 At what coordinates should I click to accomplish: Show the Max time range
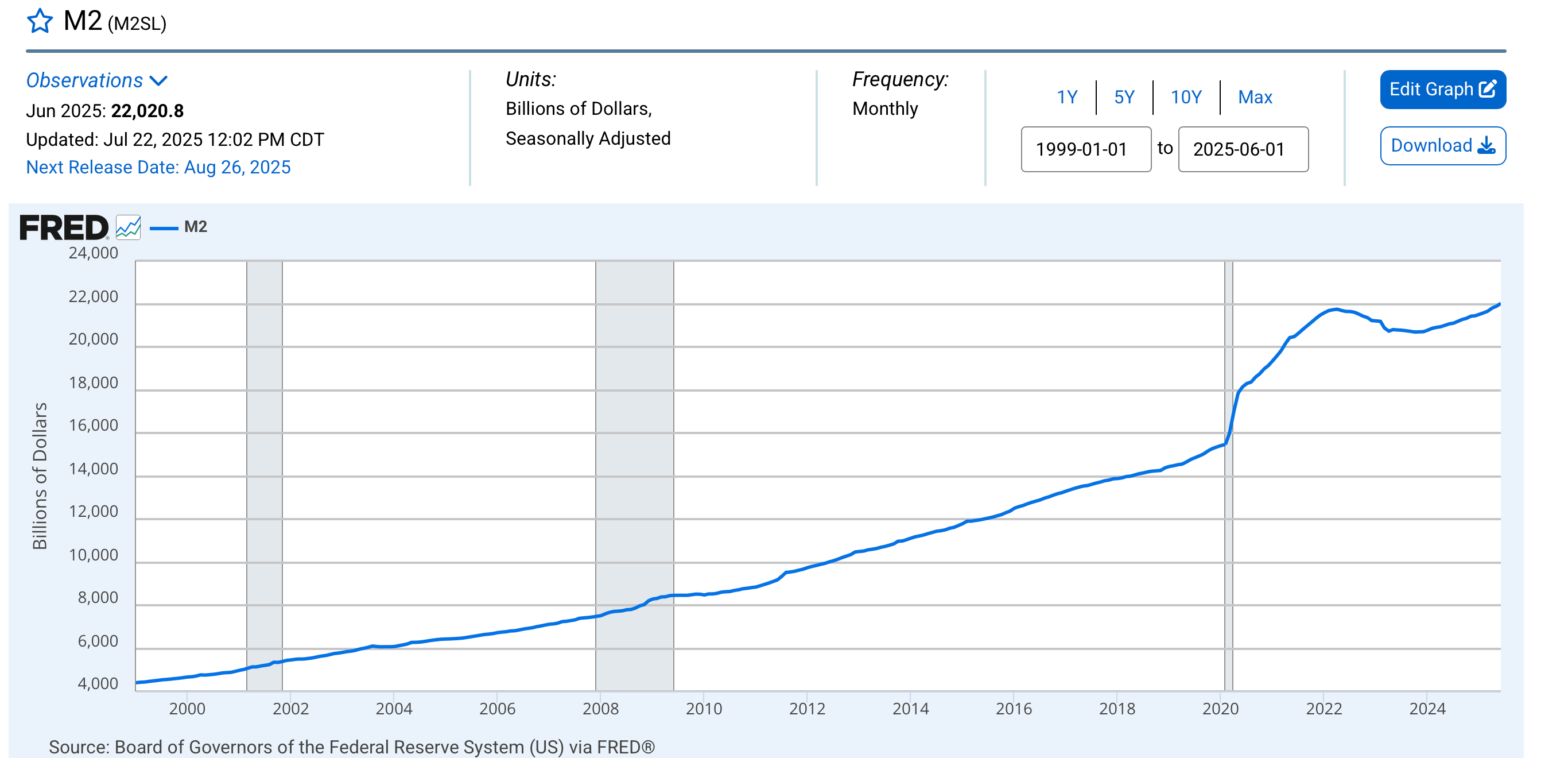[x=1255, y=97]
